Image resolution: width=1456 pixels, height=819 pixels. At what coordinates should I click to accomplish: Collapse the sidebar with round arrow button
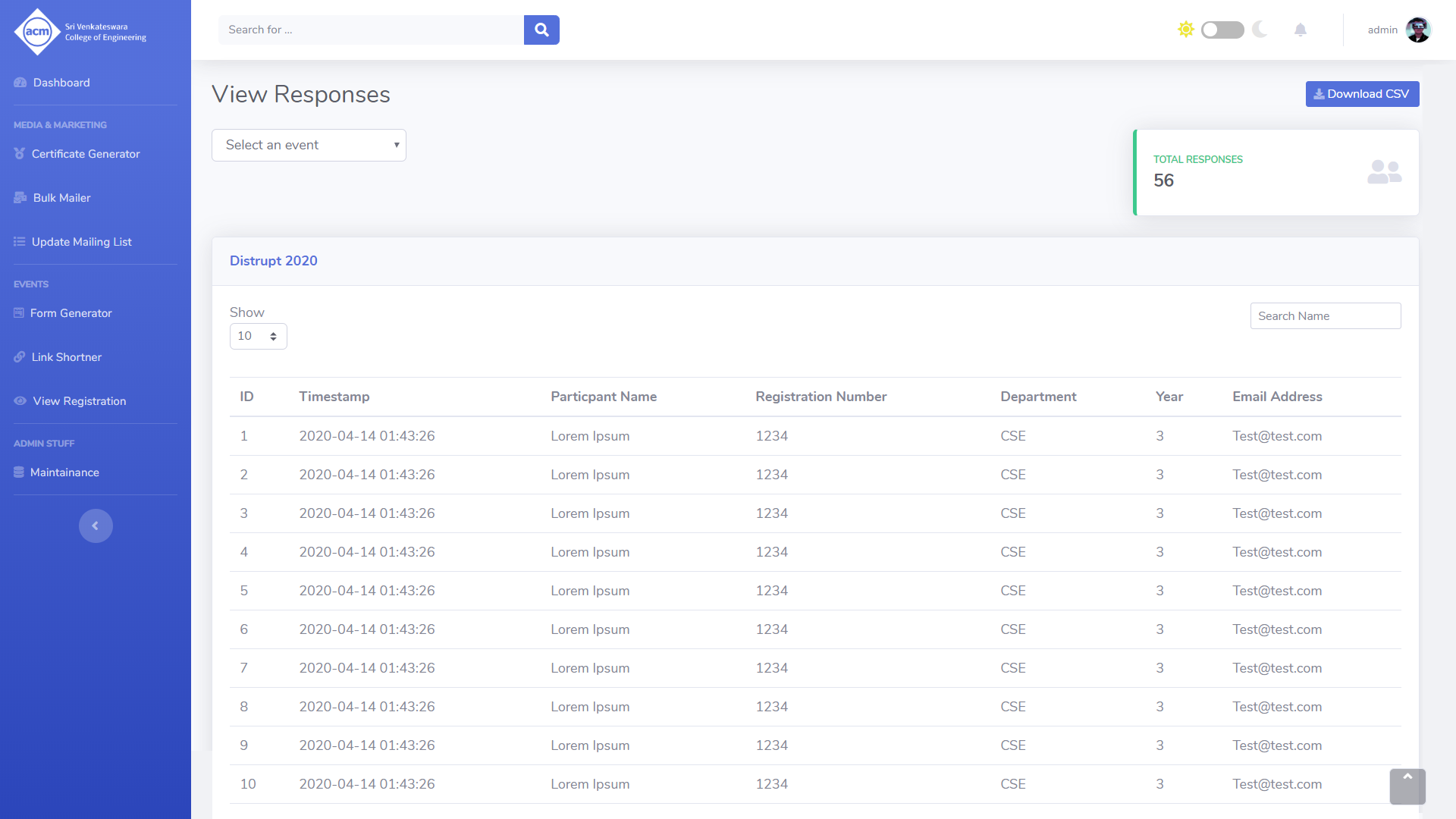pyautogui.click(x=96, y=526)
